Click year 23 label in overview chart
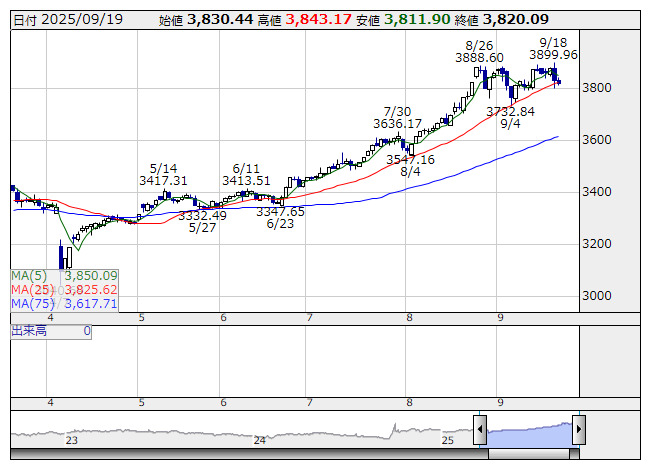Image resolution: width=653 pixels, height=470 pixels. (x=72, y=440)
